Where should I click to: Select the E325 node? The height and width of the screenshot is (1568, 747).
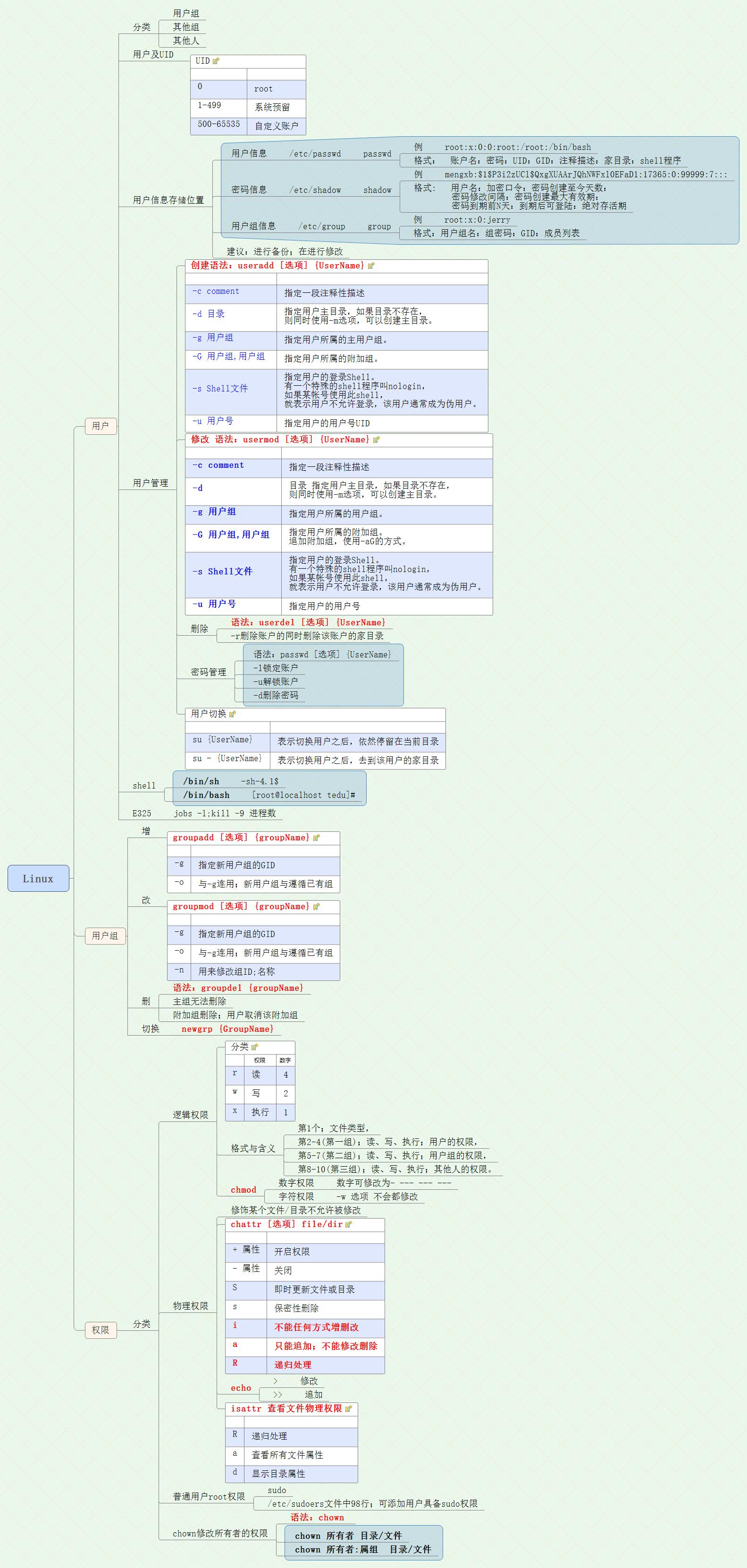[x=142, y=813]
